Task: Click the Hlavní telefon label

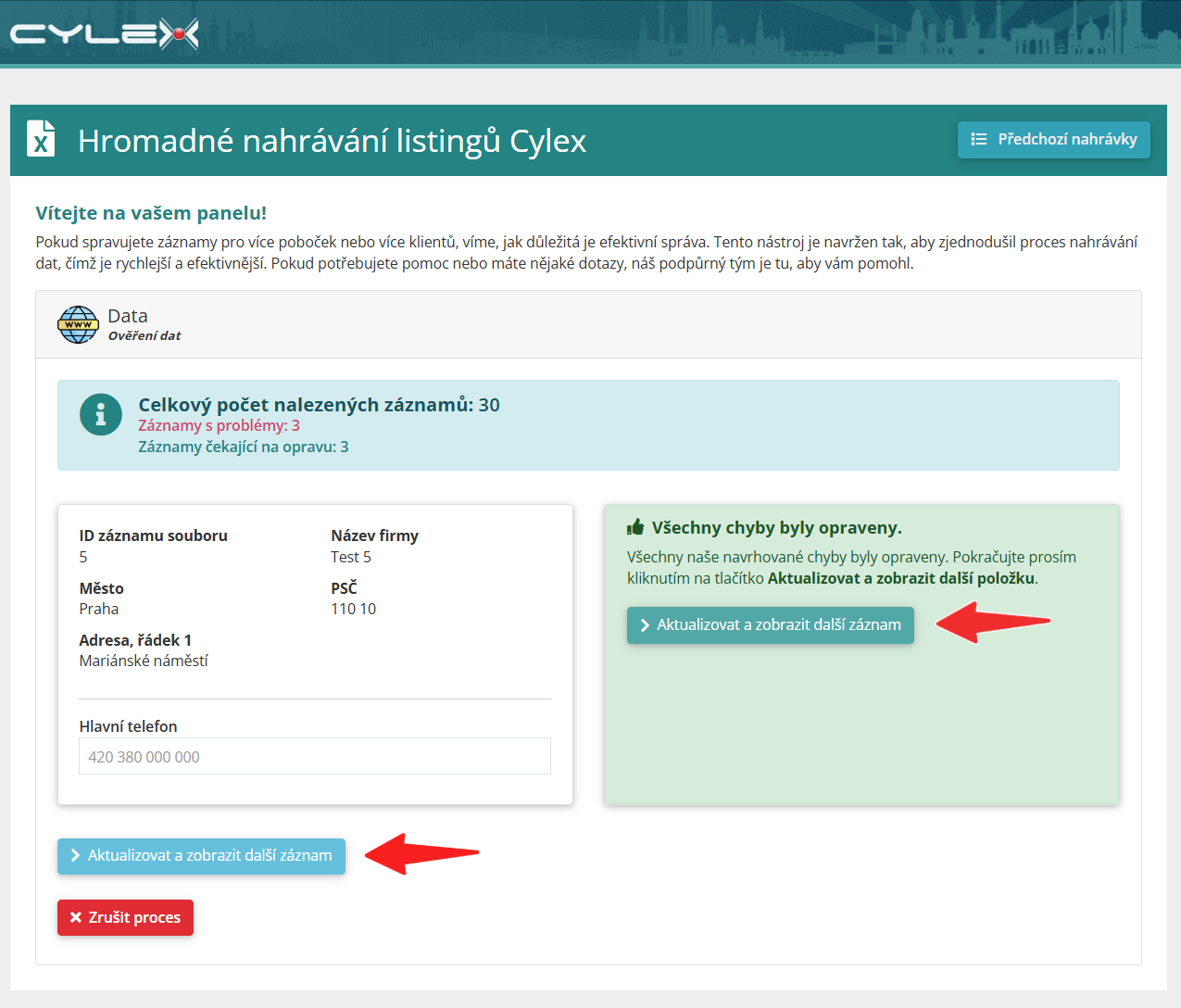Action: coord(128,726)
